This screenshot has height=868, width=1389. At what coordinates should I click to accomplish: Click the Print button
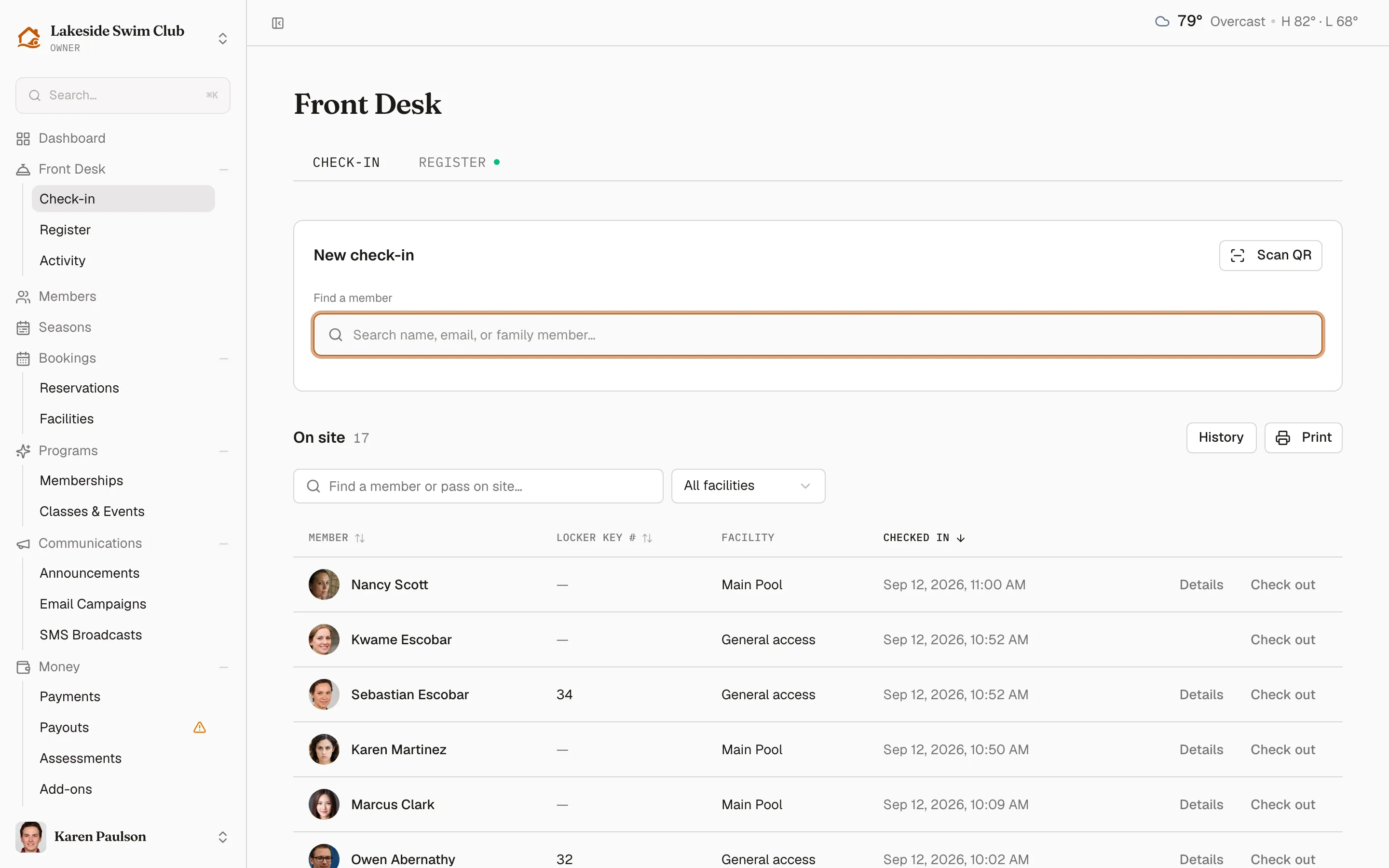(1303, 437)
